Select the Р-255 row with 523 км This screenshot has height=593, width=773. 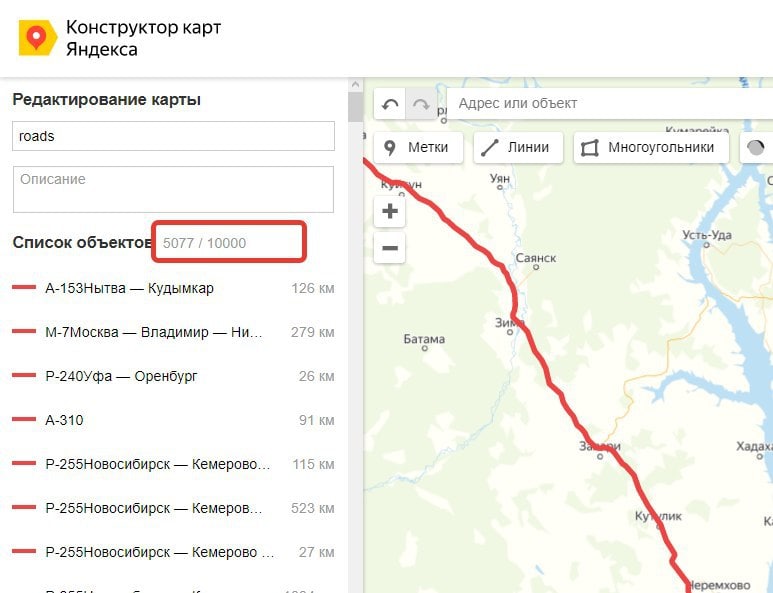pyautogui.click(x=174, y=508)
